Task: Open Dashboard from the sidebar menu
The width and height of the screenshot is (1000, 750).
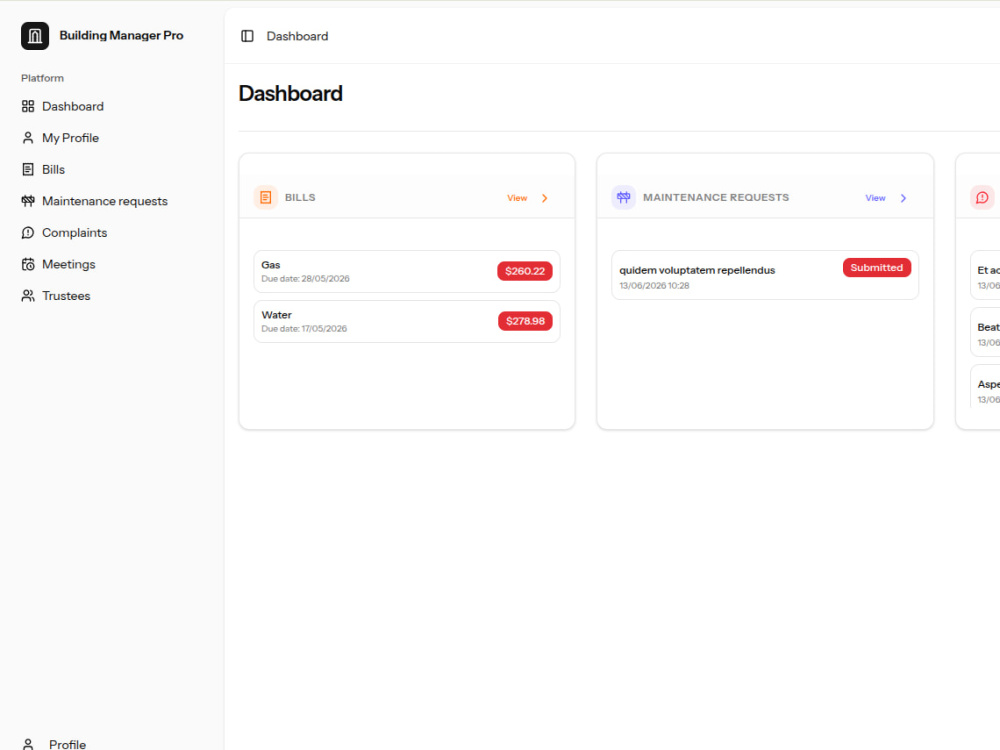Action: (x=112, y=107)
